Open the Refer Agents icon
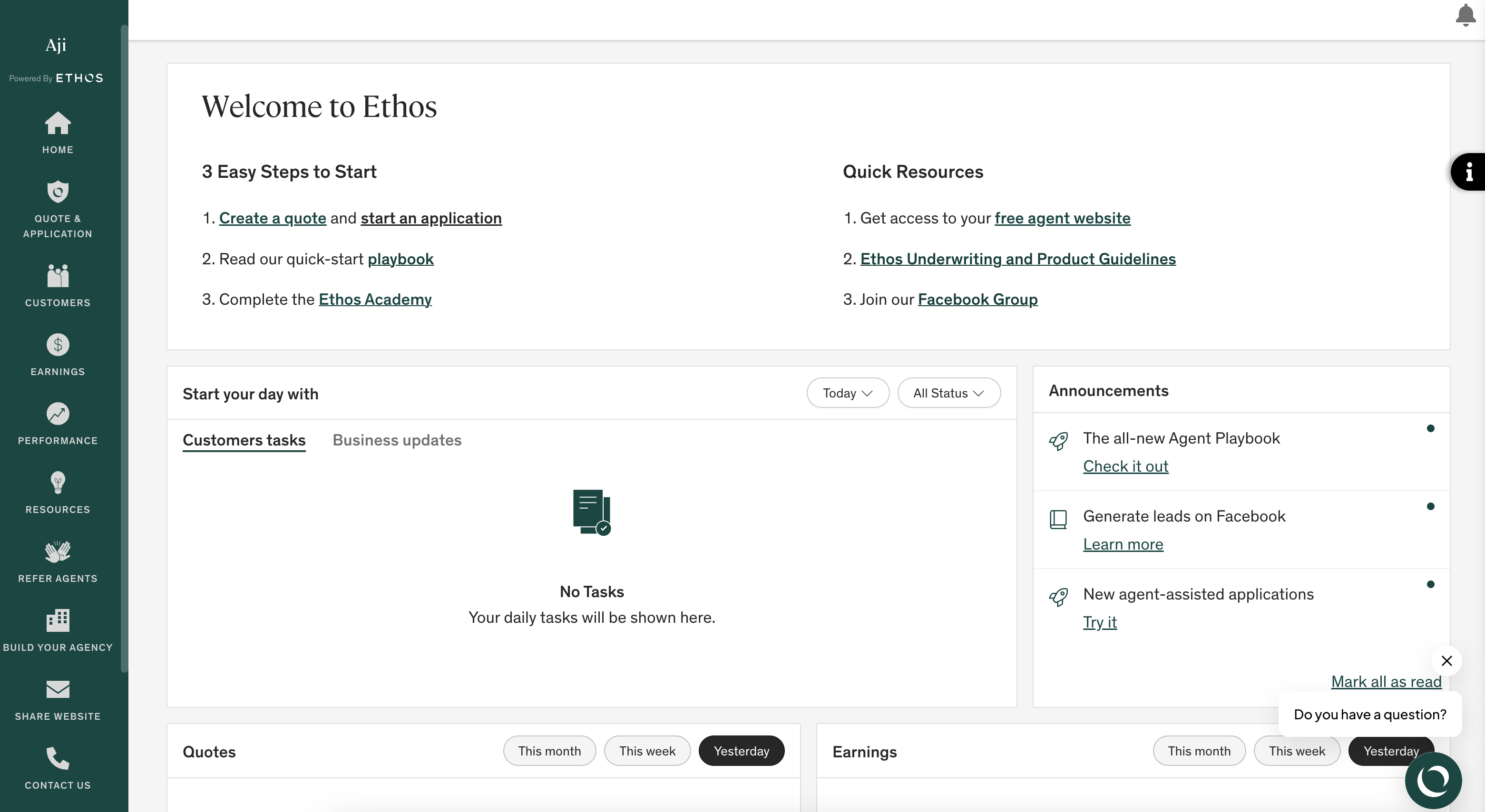 58,551
